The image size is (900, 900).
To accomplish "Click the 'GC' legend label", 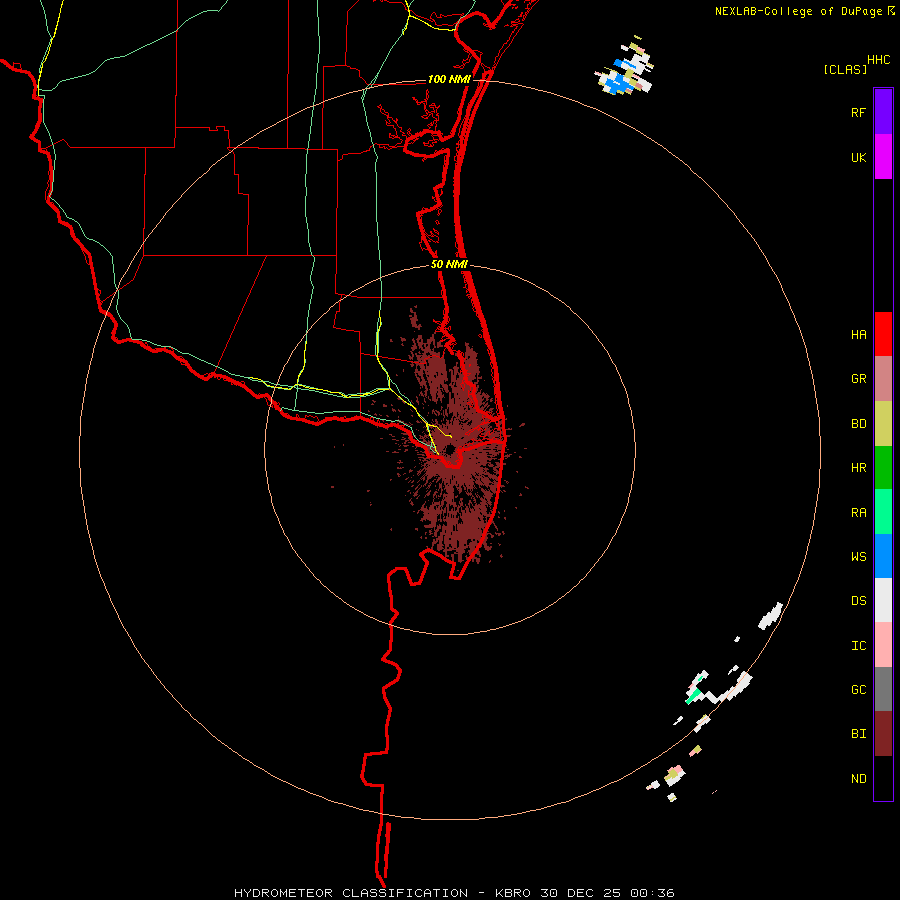I will [858, 690].
